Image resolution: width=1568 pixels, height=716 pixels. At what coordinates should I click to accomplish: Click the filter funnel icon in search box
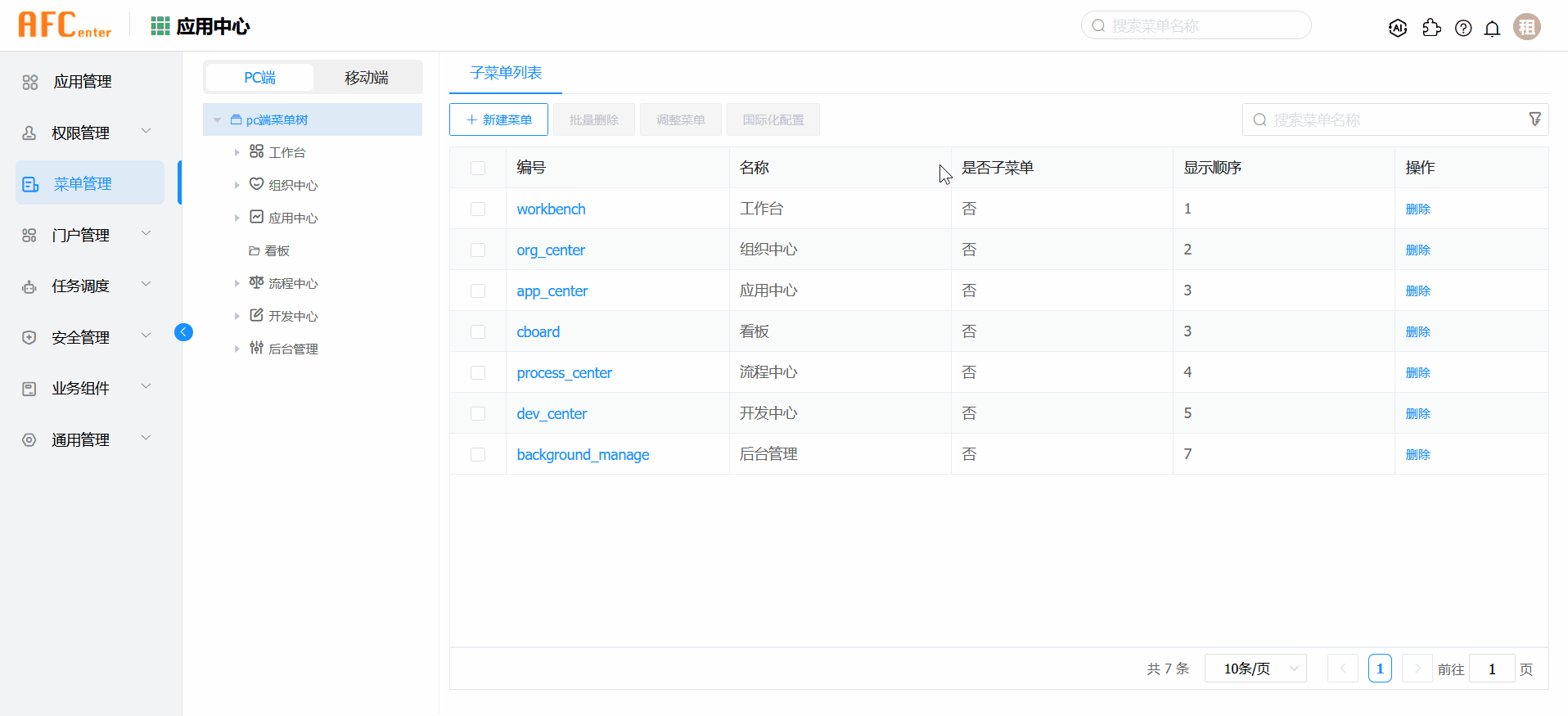point(1534,119)
